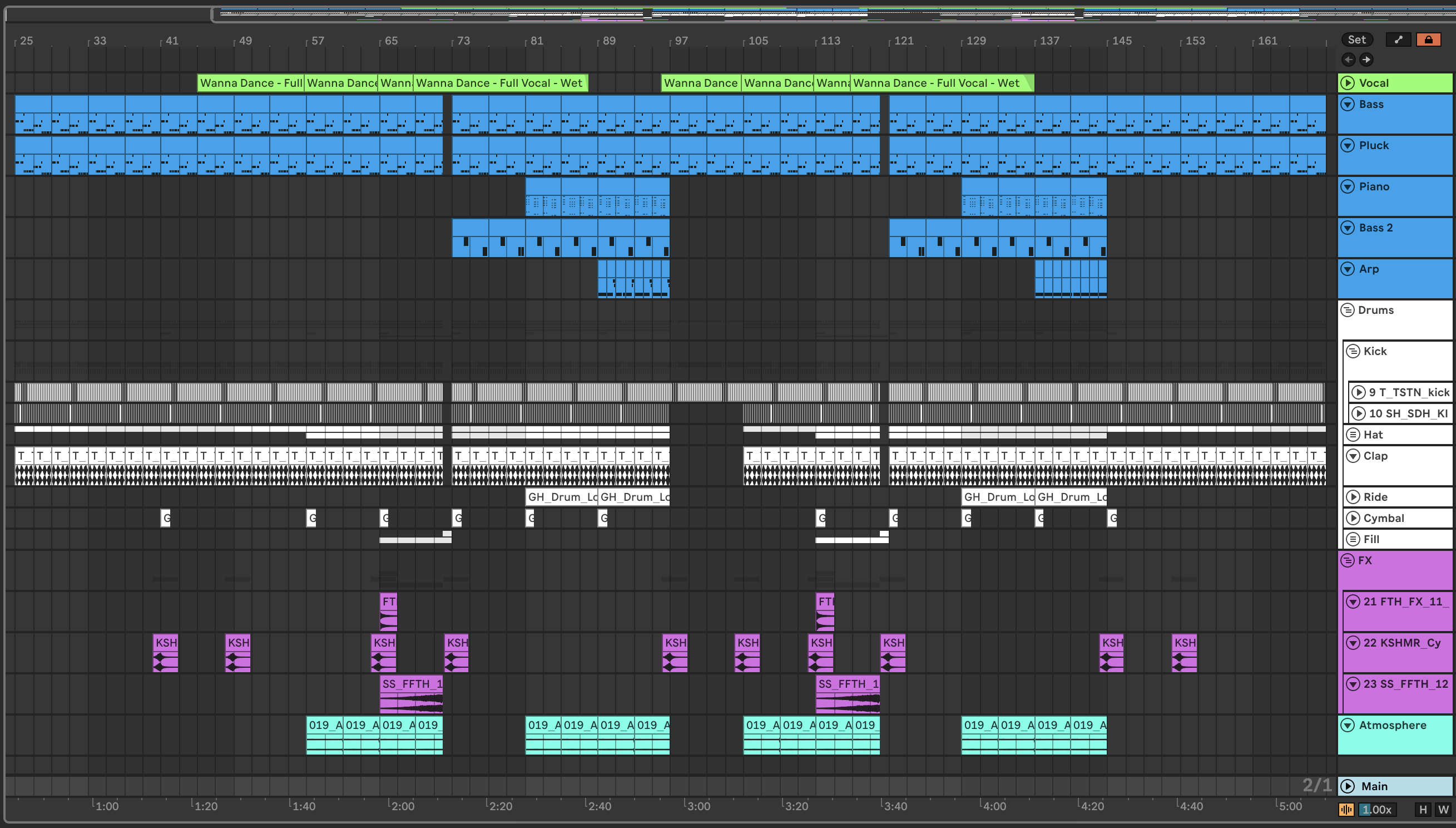
Task: Select the Main track name
Action: (1374, 786)
